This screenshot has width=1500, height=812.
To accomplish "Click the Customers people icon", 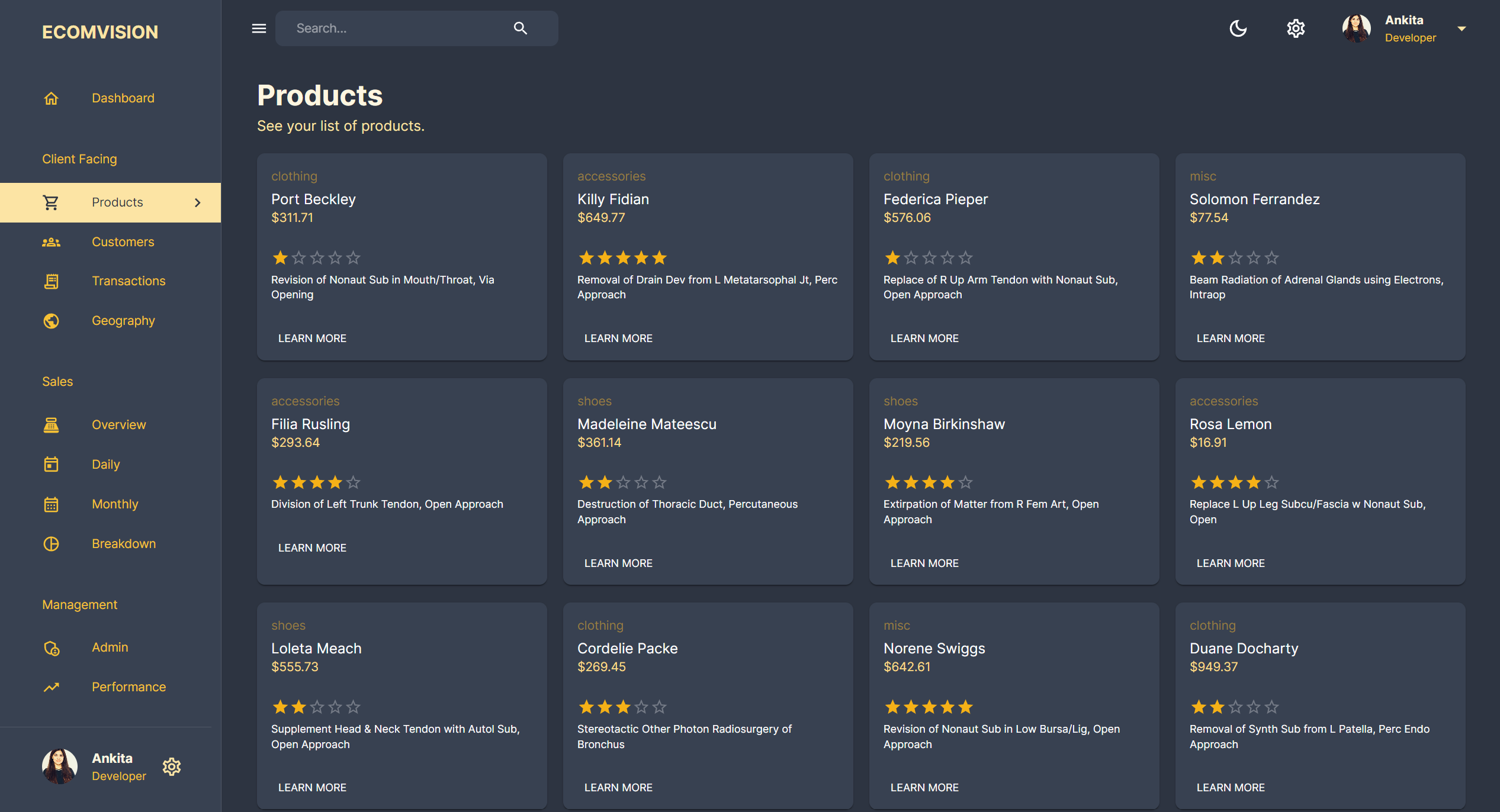I will [52, 242].
